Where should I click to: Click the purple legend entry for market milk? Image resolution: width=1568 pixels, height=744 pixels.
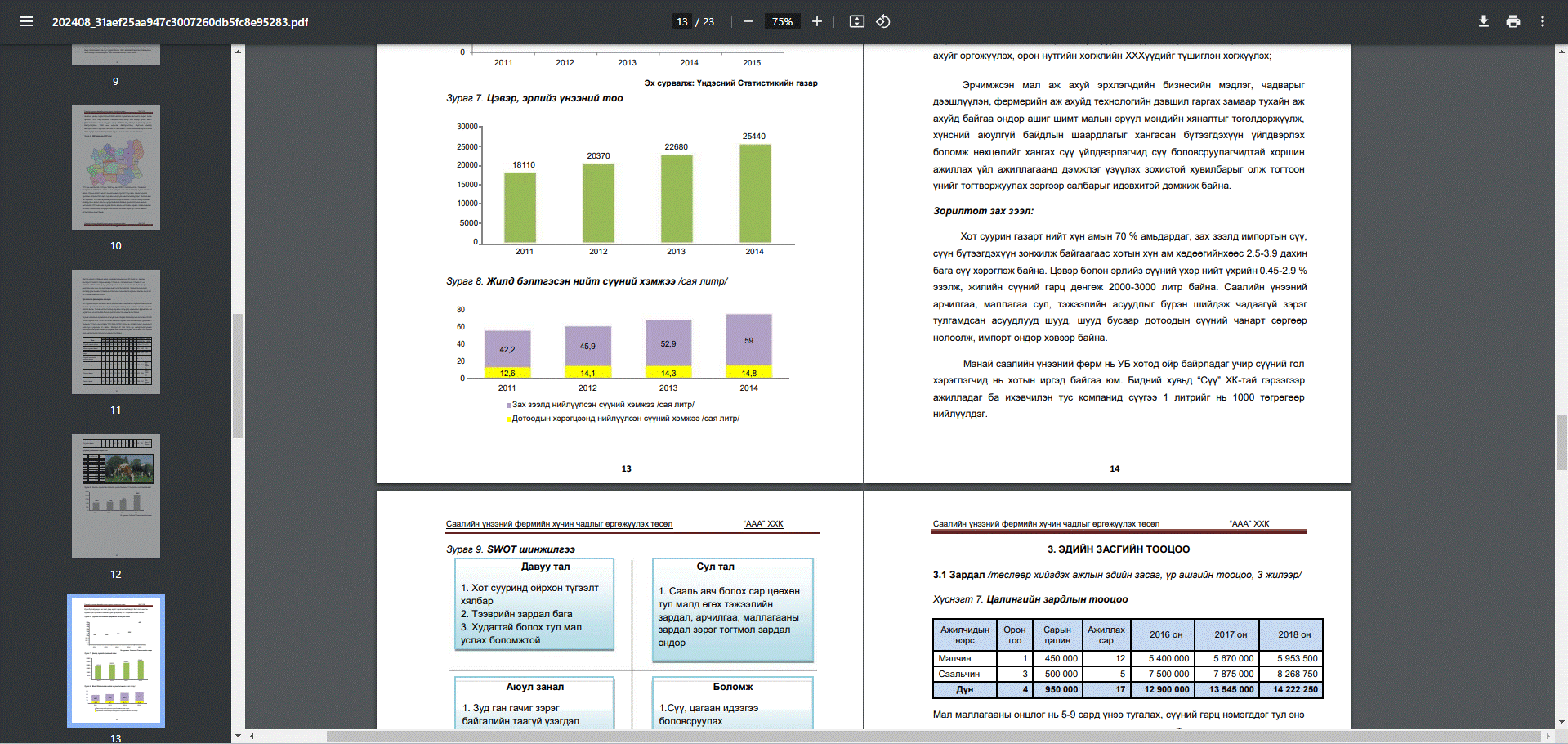[601, 405]
